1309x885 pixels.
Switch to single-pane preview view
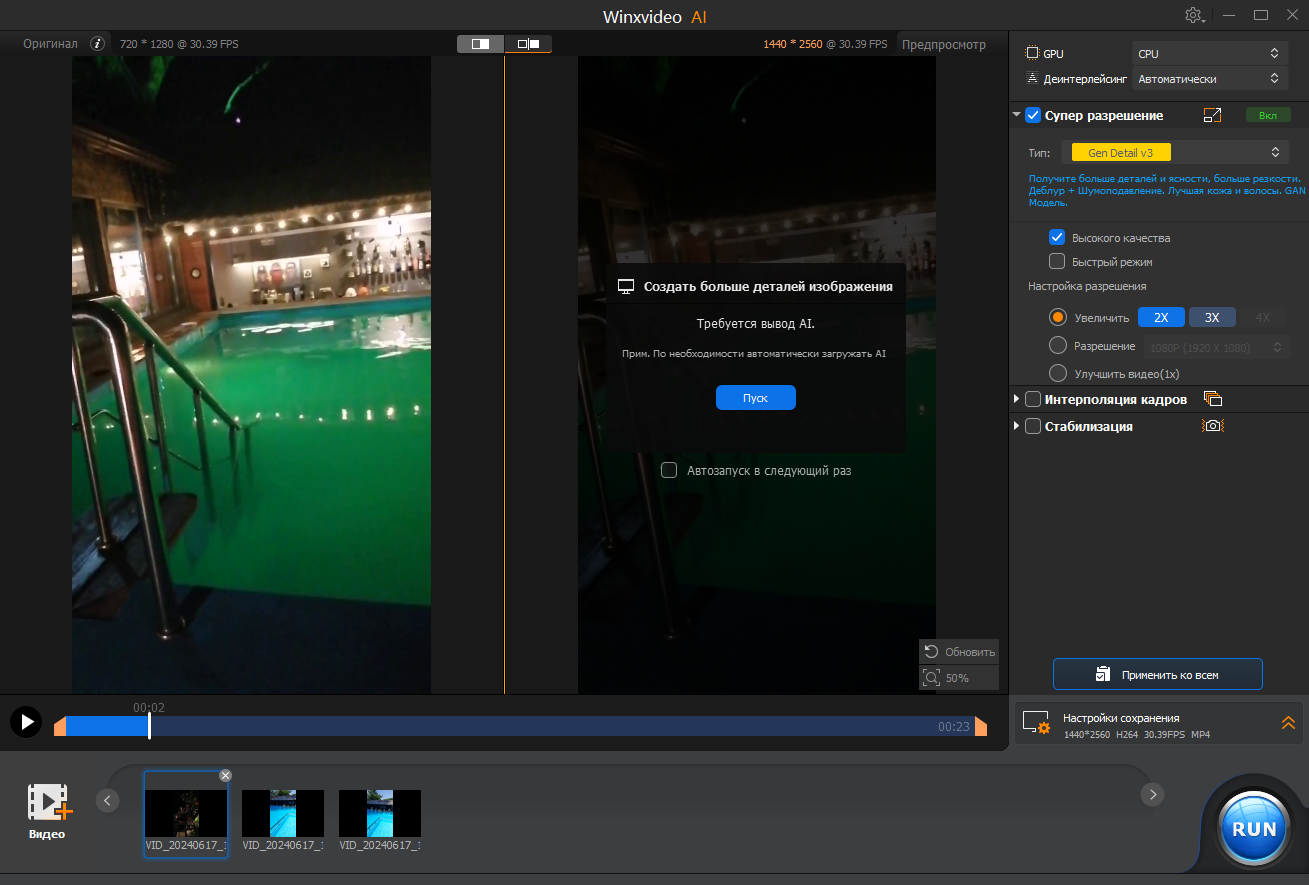(x=481, y=44)
